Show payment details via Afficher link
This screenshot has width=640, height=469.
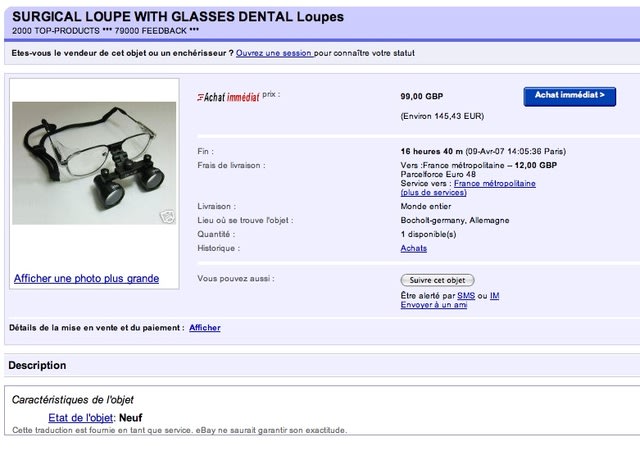pyautogui.click(x=204, y=328)
